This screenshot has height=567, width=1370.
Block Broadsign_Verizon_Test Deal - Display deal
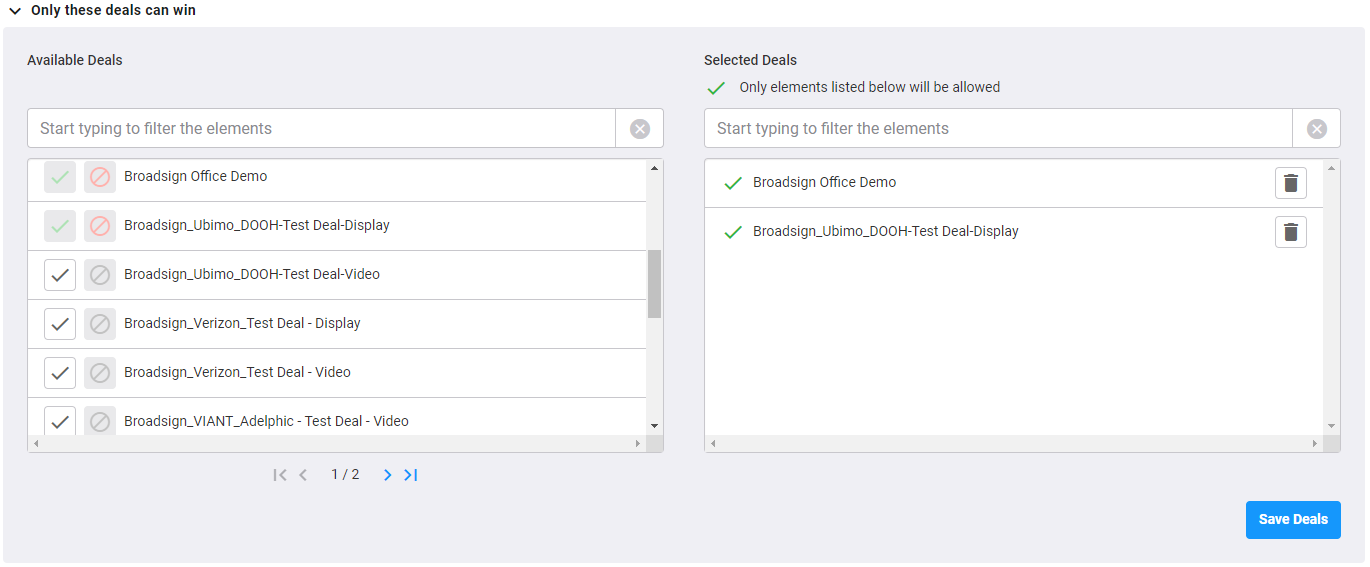click(x=100, y=324)
